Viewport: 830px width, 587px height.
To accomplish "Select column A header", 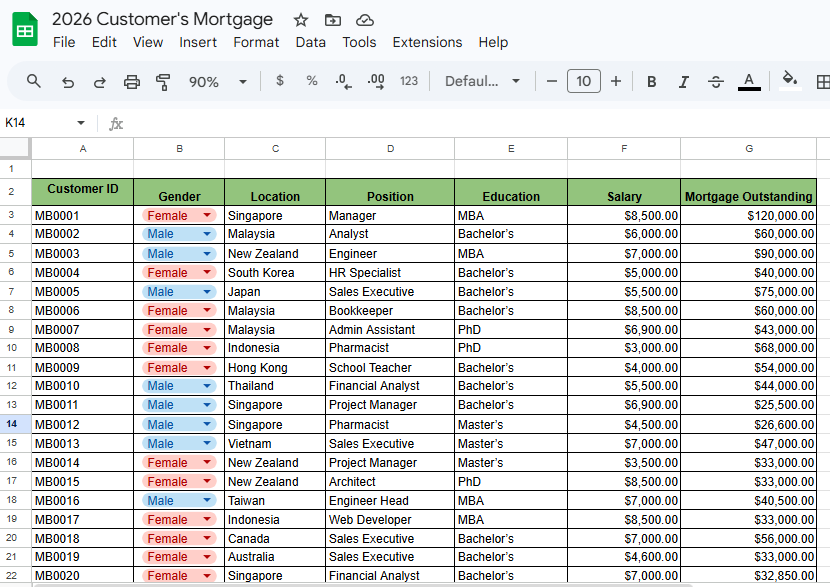I will (83, 149).
